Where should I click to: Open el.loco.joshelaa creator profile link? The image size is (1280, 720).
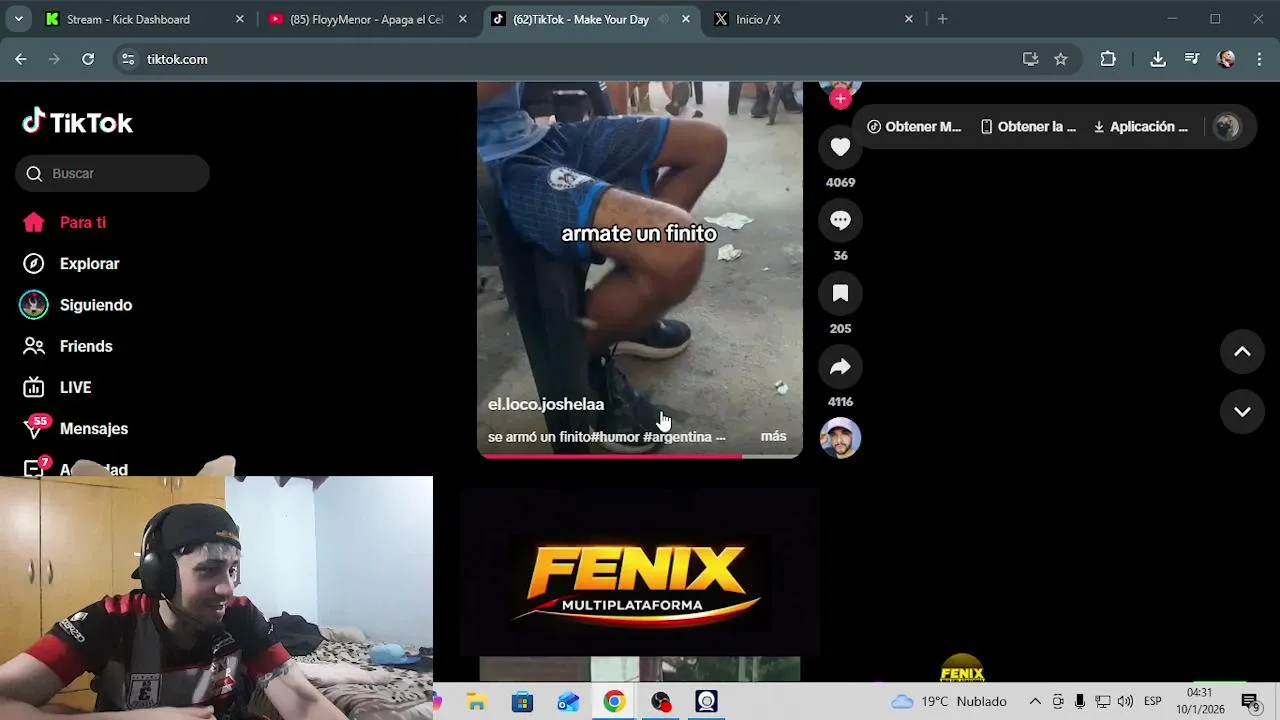click(546, 404)
